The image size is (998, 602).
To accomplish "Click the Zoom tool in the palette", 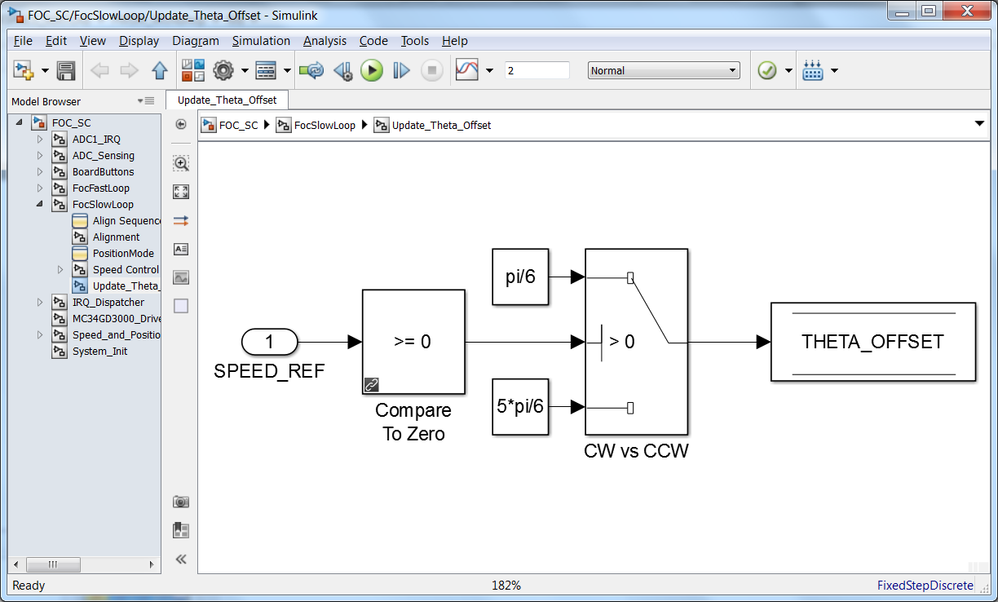I will (181, 164).
